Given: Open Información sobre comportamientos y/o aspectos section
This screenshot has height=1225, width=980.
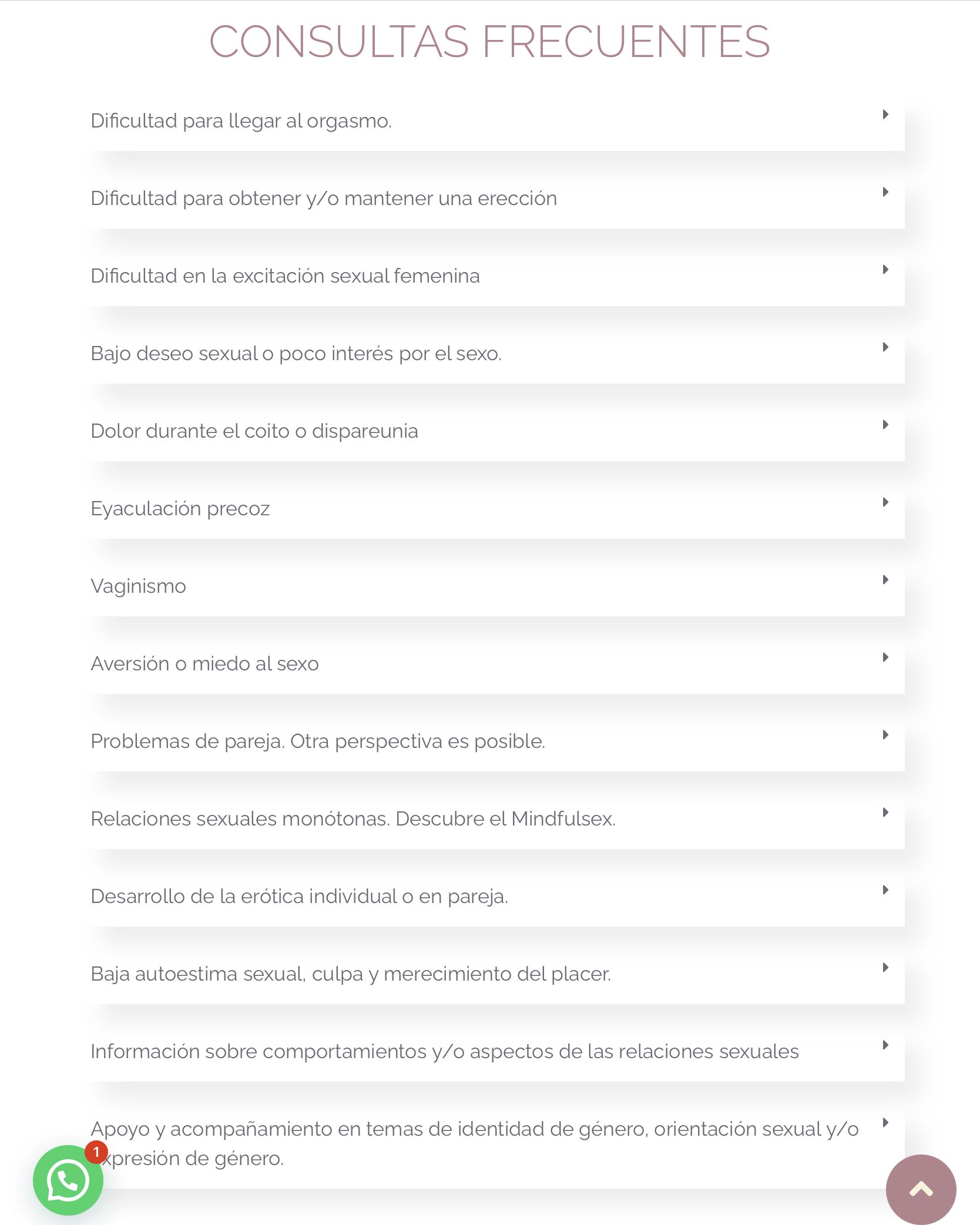Looking at the screenshot, I should coord(444,1052).
